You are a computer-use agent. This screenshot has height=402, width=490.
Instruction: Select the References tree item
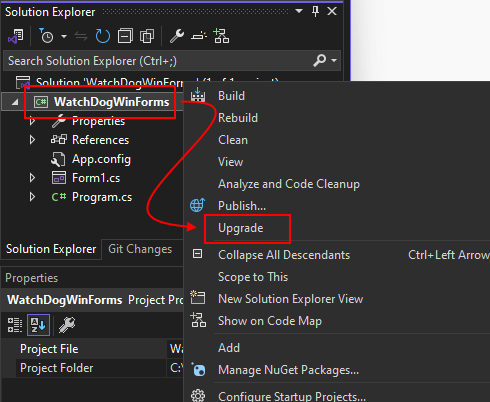pos(100,140)
